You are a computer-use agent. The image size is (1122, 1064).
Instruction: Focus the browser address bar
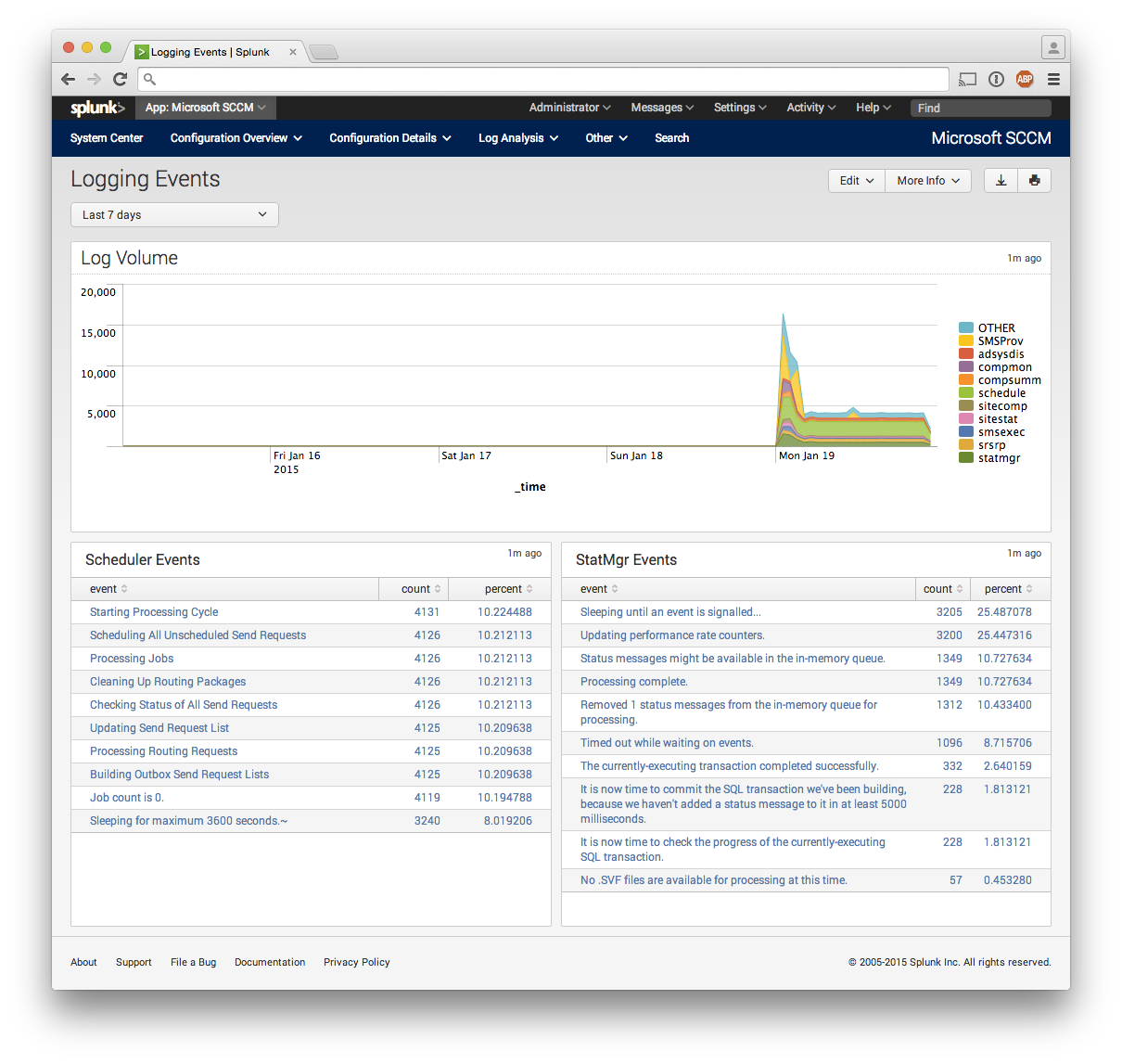(543, 79)
